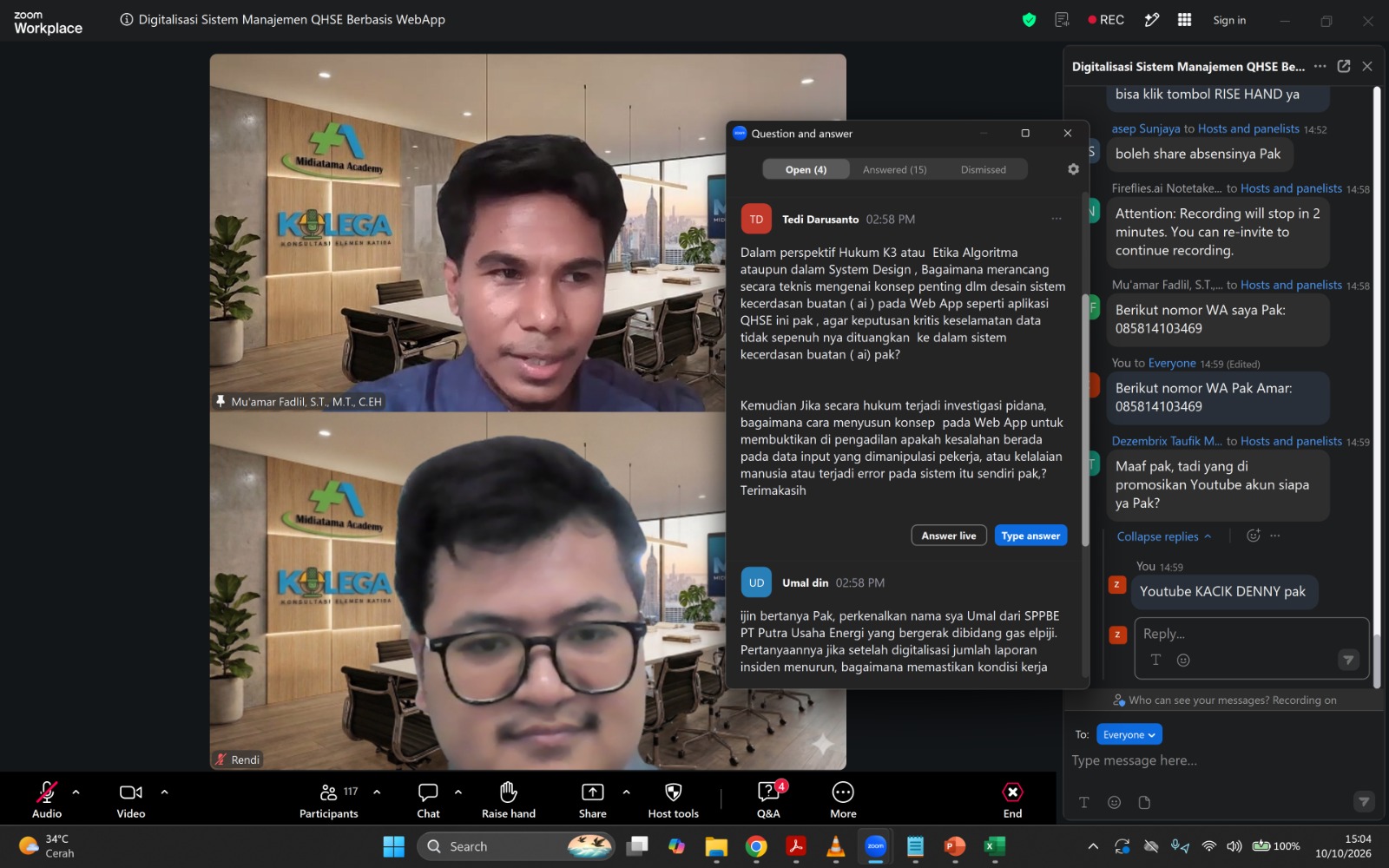Click the Sign in link

(x=1229, y=20)
